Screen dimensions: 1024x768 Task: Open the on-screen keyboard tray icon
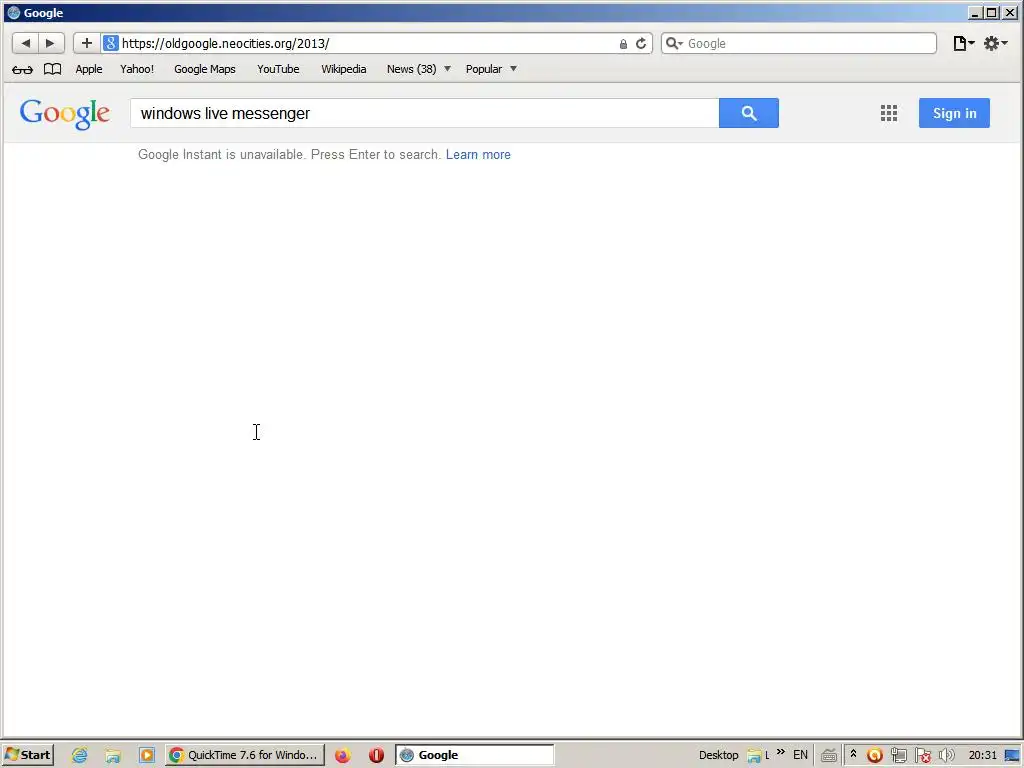[x=829, y=756]
